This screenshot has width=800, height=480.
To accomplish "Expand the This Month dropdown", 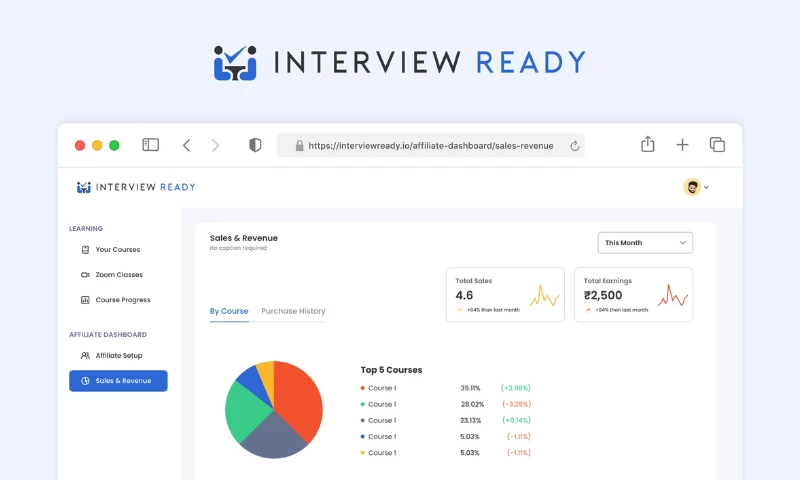I will point(644,243).
